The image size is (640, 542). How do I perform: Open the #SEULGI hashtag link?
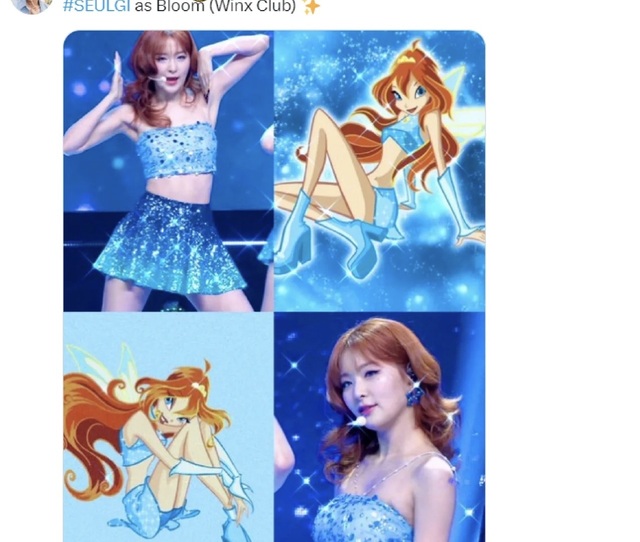(98, 7)
